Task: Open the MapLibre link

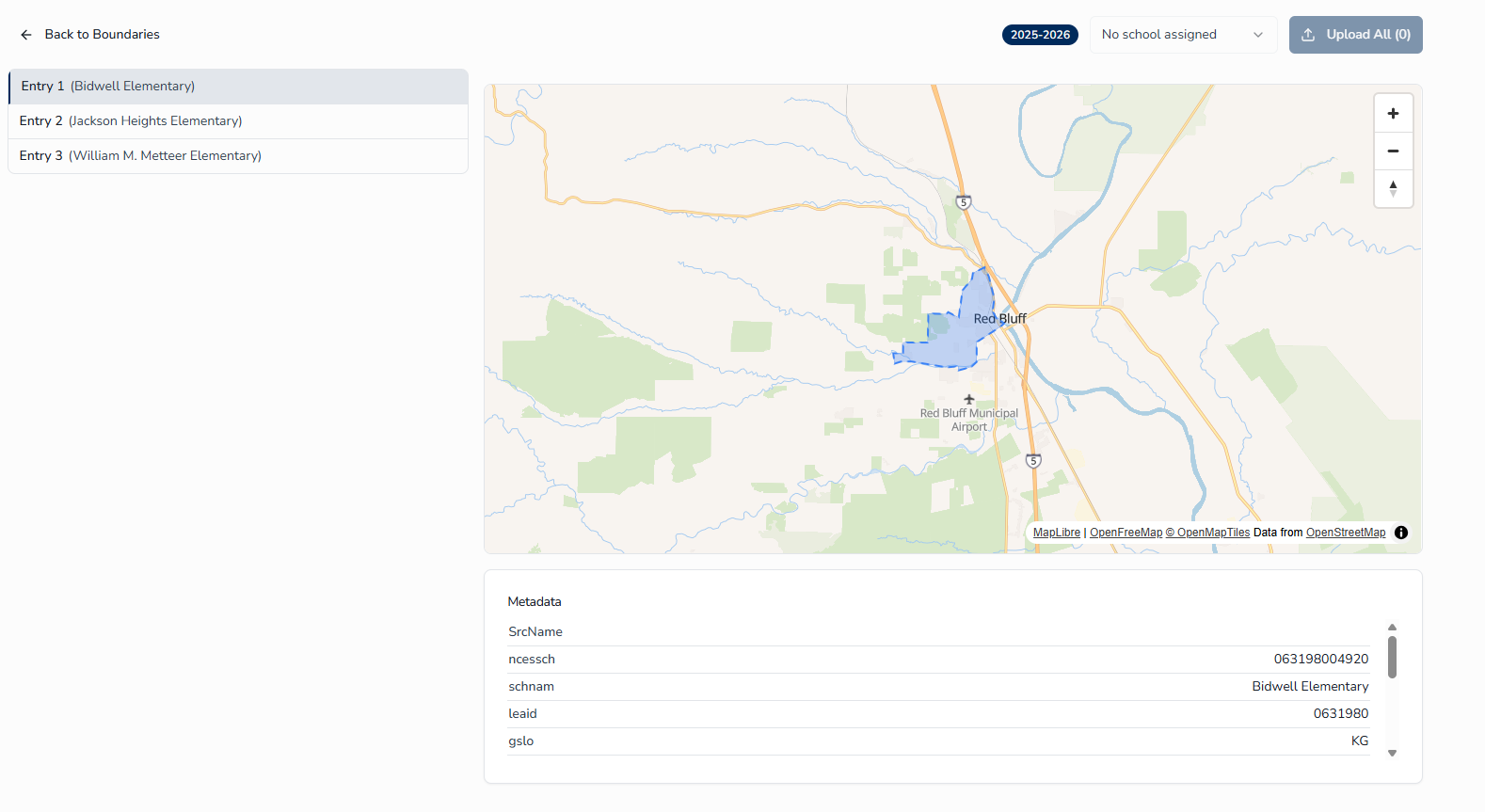Action: tap(1057, 533)
